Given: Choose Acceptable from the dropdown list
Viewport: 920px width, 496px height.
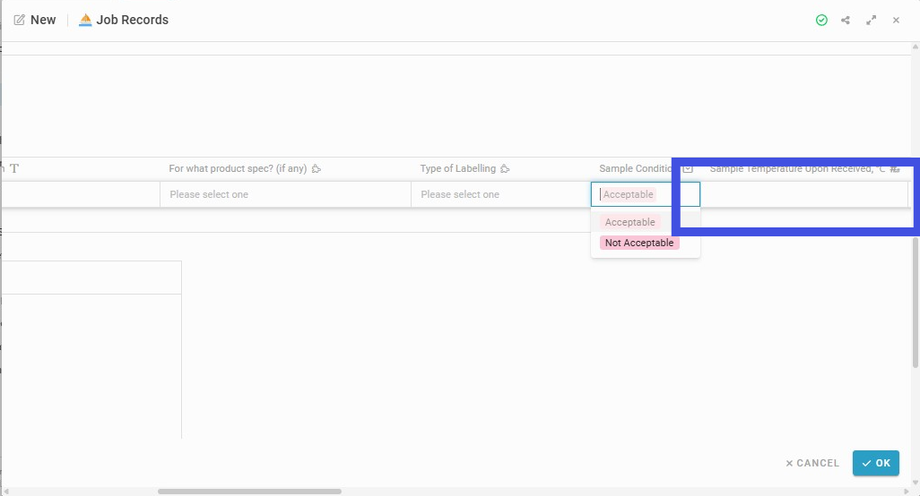Looking at the screenshot, I should tap(630, 222).
